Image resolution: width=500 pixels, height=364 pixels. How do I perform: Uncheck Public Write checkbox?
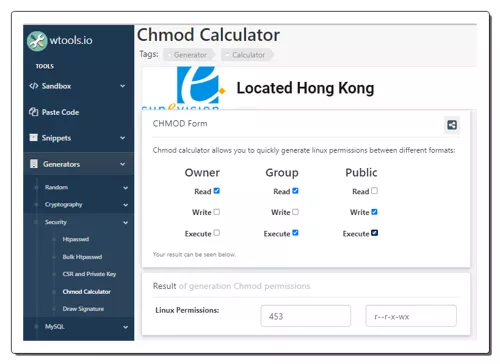pos(374,212)
